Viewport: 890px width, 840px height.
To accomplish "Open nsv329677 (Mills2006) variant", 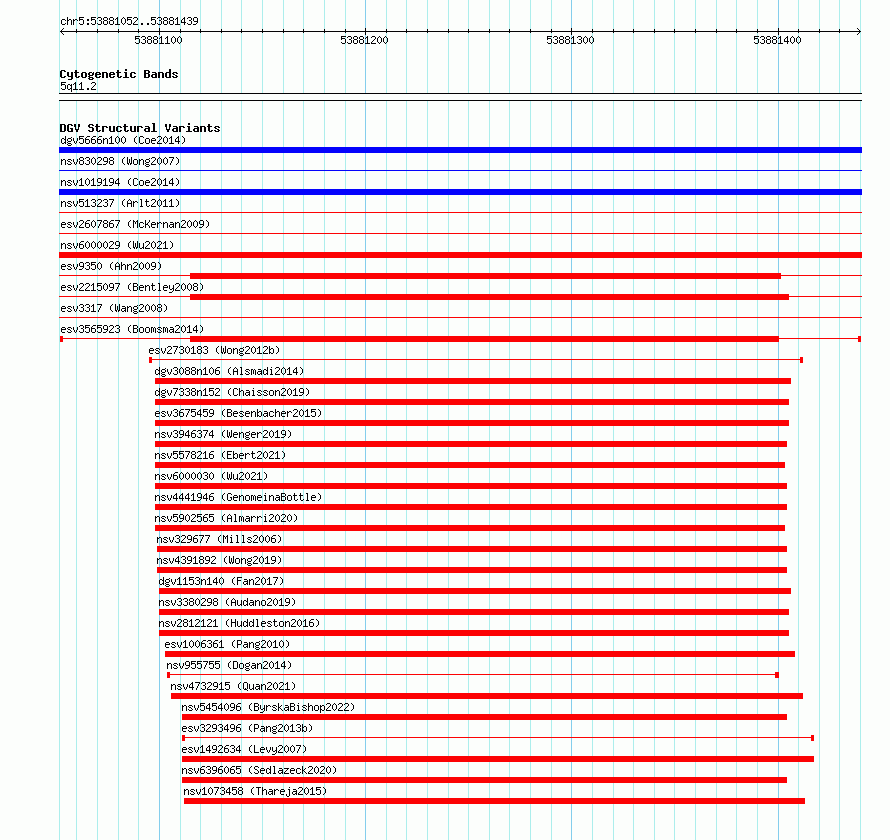I will click(219, 539).
